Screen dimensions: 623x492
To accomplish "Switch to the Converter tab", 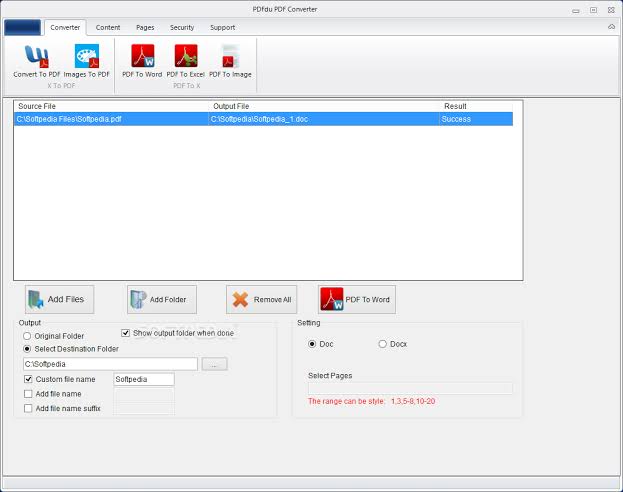I will [x=65, y=27].
